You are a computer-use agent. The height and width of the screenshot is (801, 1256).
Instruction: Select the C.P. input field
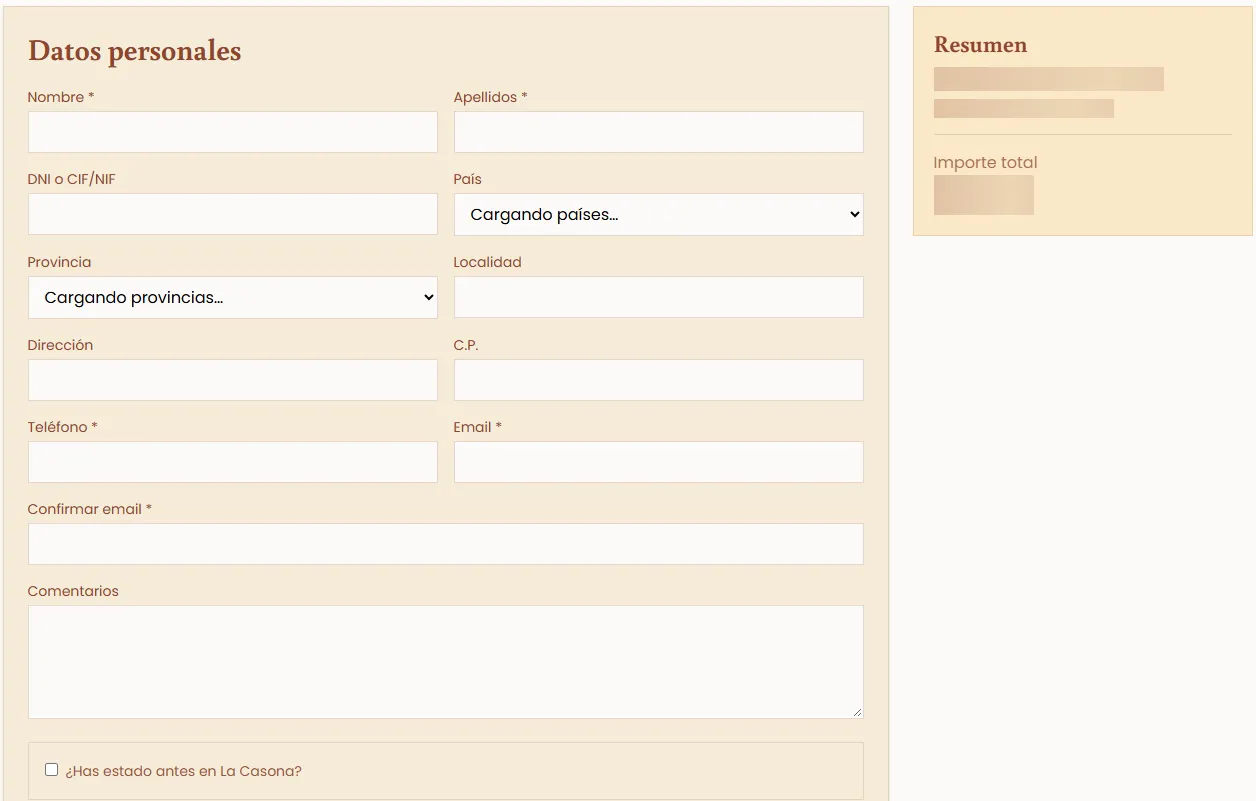click(x=659, y=380)
